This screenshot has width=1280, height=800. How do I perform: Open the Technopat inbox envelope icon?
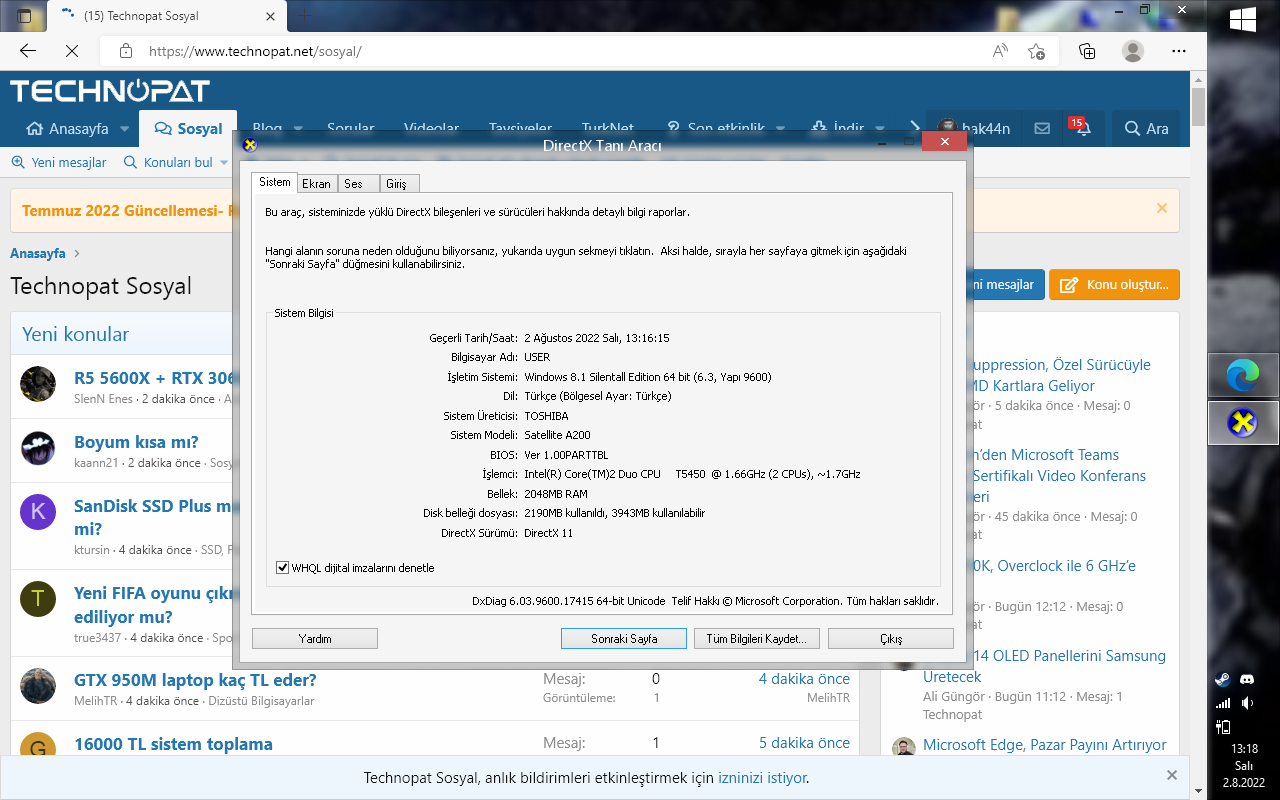(x=1042, y=128)
